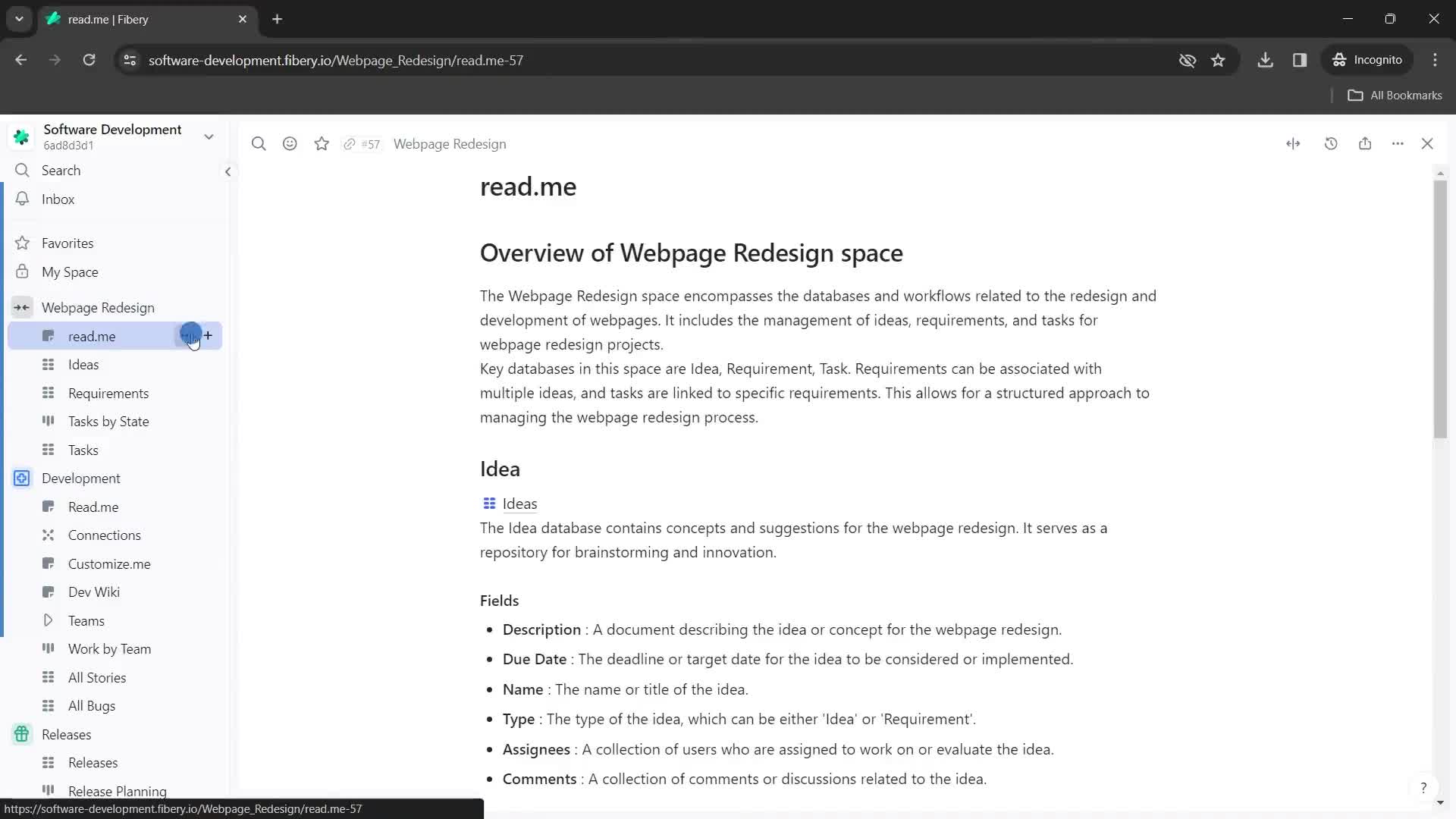Screen dimensions: 1456x819
Task: Click the add item button next to read.me
Action: pyautogui.click(x=208, y=335)
